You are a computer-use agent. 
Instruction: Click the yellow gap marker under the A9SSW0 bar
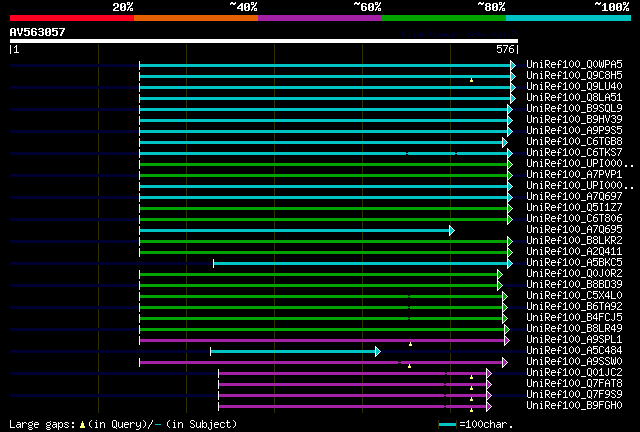pos(409,366)
